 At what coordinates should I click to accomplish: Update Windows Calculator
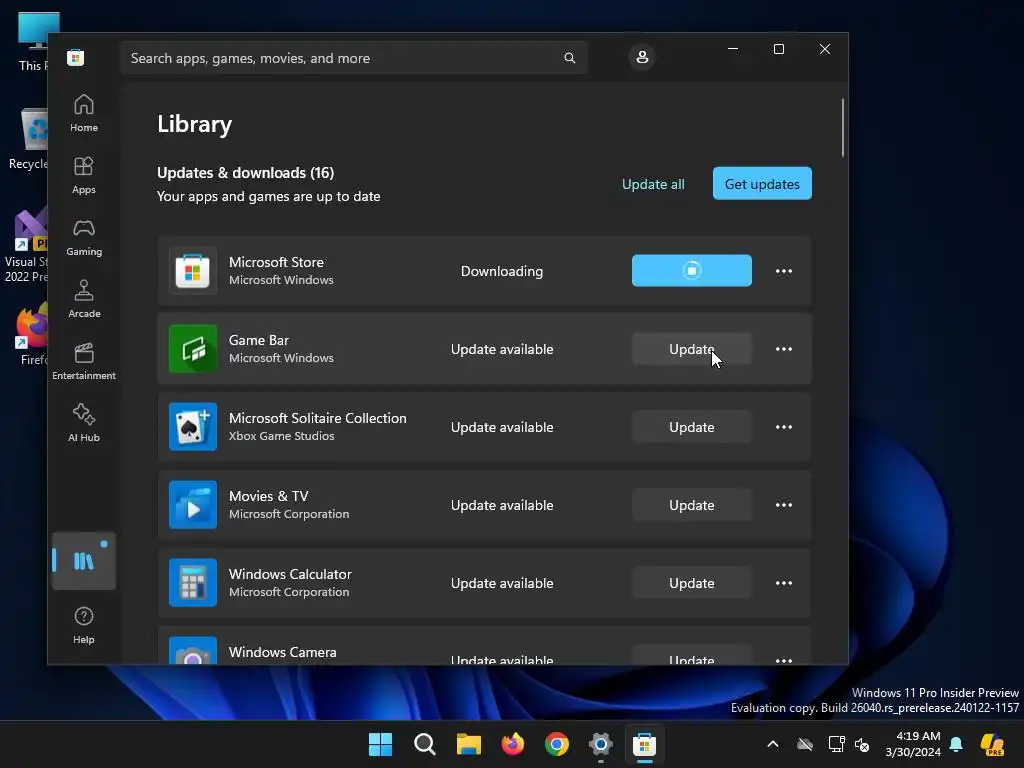click(x=692, y=583)
